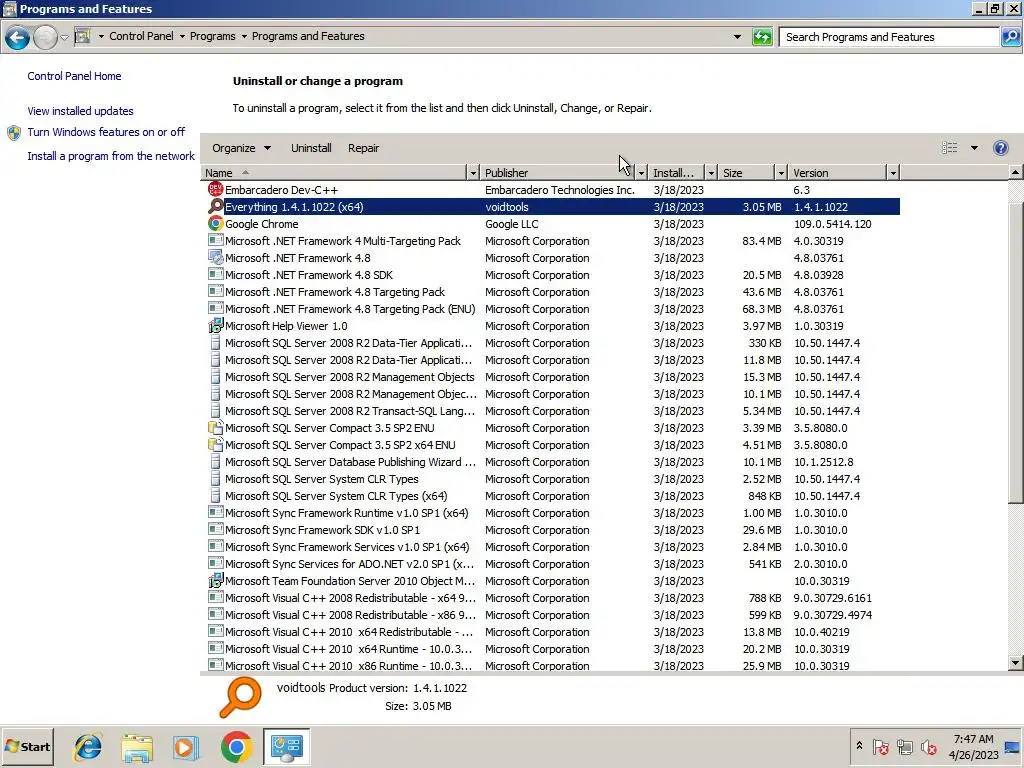The width and height of the screenshot is (1024, 768).
Task: Open Control Panel Home link
Action: tap(74, 76)
